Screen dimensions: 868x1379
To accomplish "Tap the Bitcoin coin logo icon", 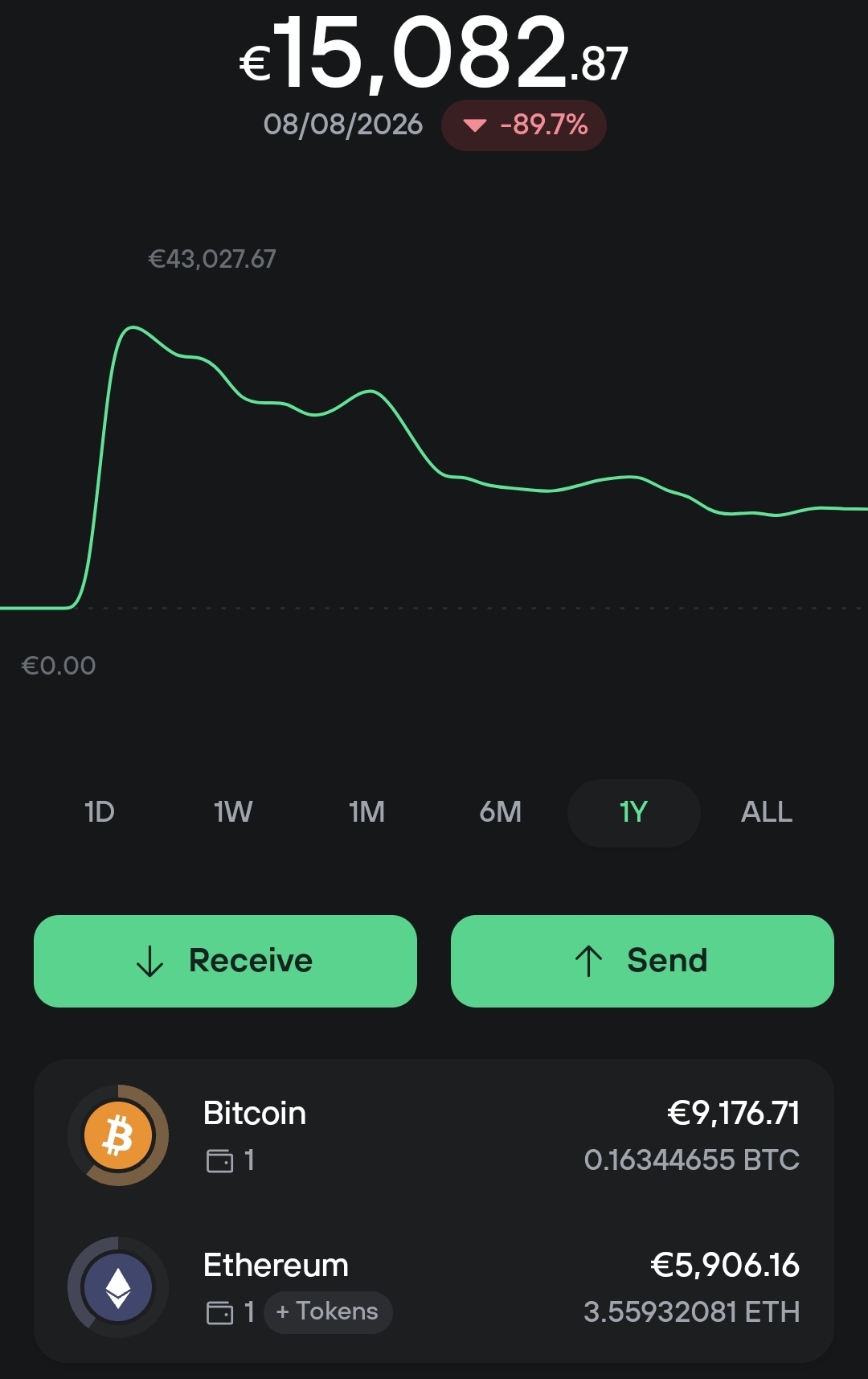I will click(118, 1135).
